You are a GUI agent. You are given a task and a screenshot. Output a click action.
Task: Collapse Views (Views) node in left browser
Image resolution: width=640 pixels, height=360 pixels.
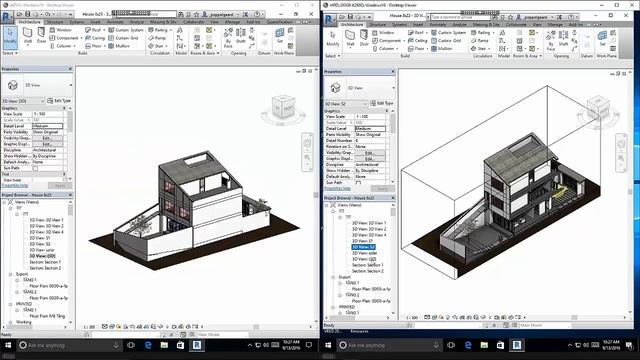[x=4, y=202]
